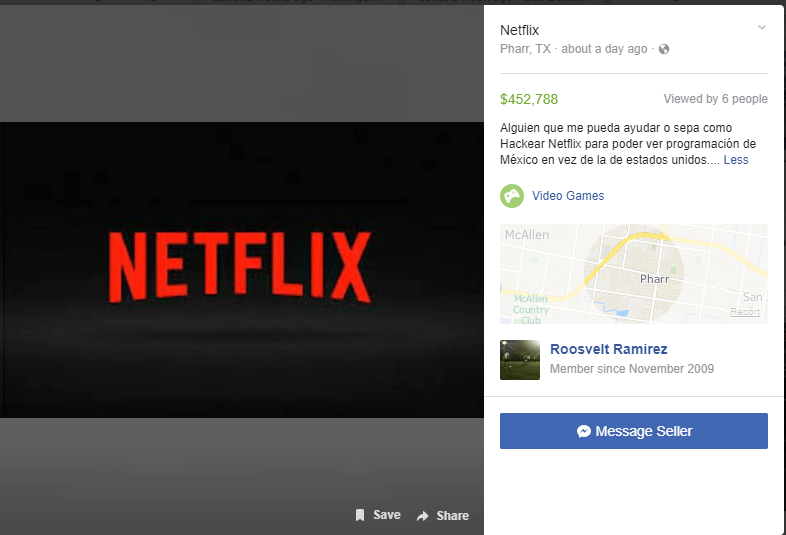Click 'Viewed by 6 people' text

(715, 99)
